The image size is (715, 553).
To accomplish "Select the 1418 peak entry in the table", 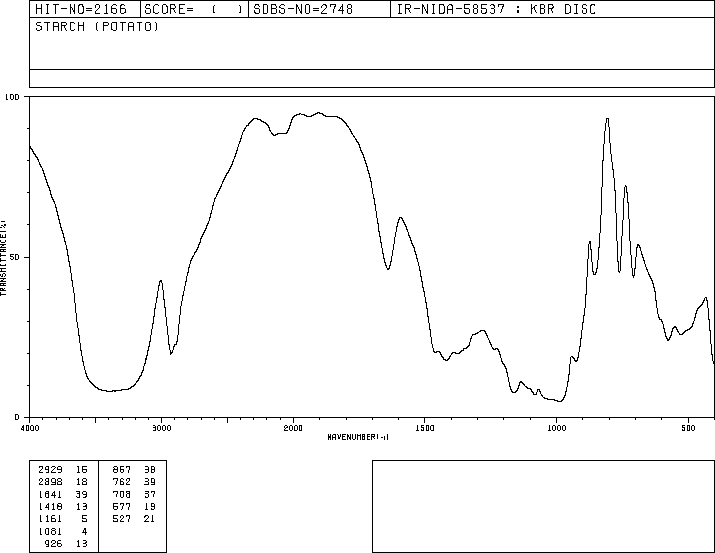I will (50, 506).
